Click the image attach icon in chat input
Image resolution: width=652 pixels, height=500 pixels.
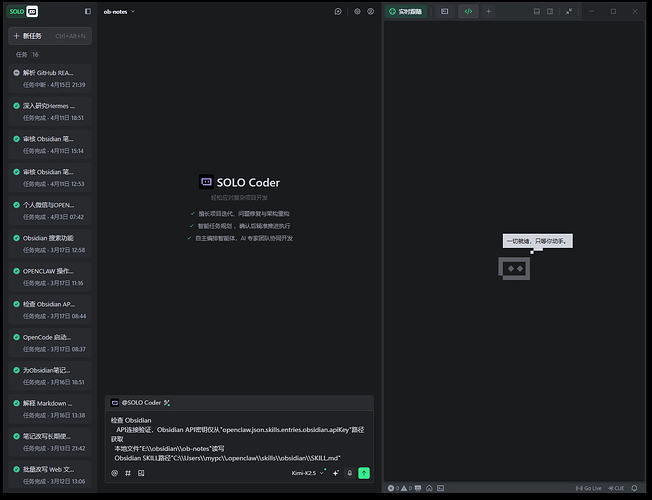point(141,473)
